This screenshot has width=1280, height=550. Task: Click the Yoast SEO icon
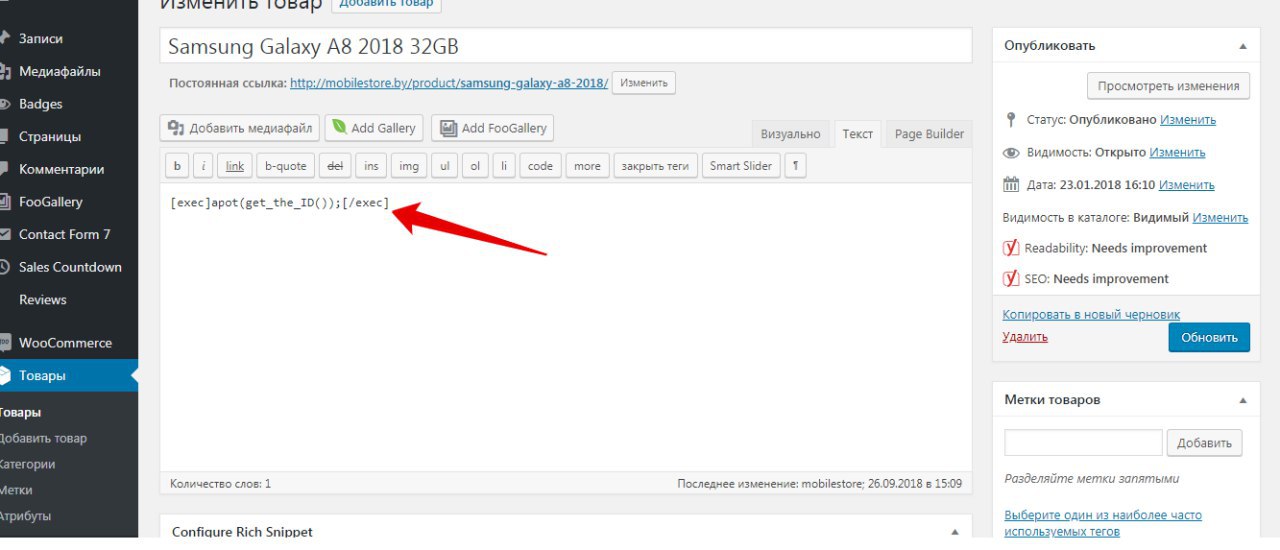point(1011,279)
